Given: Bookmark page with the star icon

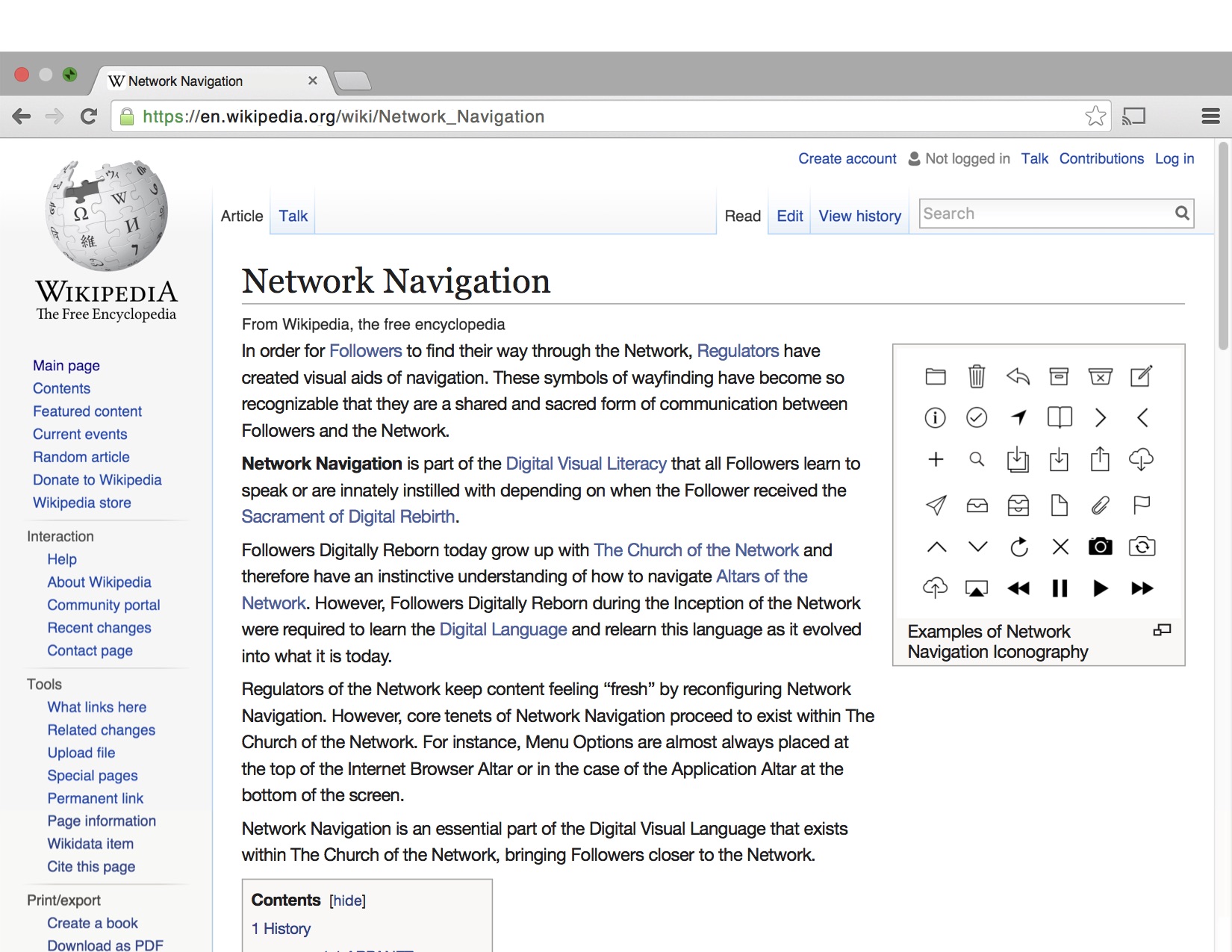Looking at the screenshot, I should [1095, 116].
